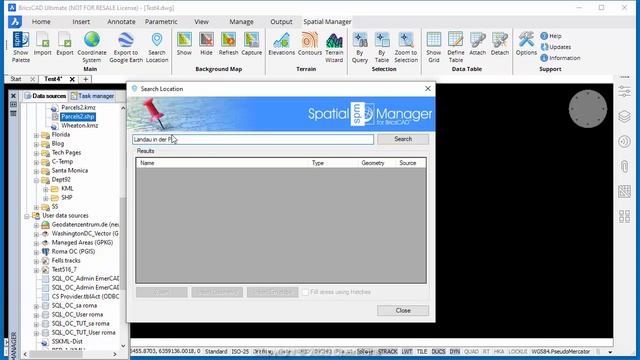Expand the Tech Pages folder
Image resolution: width=640 pixels, height=360 pixels.
pos(36,153)
